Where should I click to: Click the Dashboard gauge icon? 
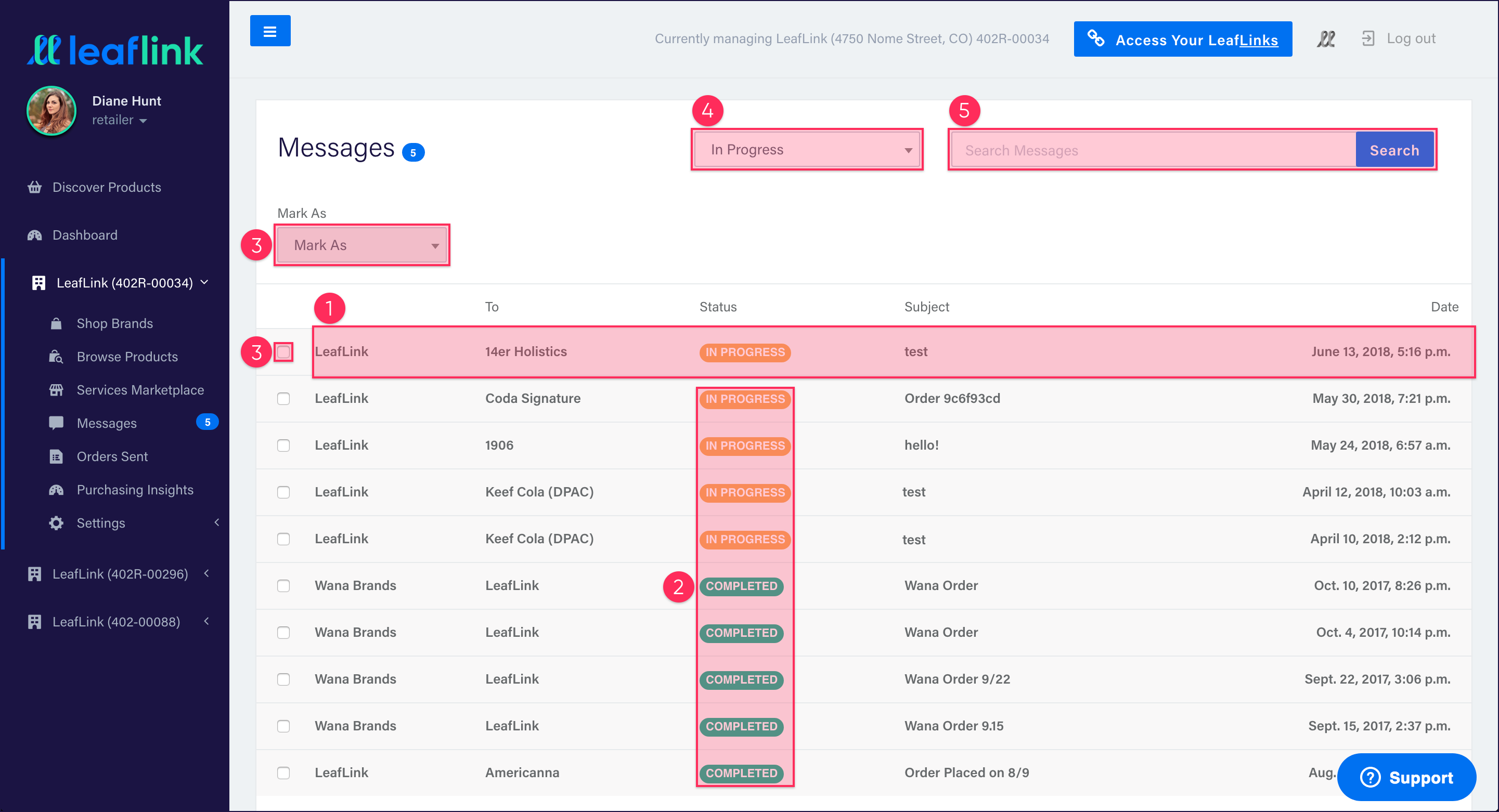coord(35,235)
